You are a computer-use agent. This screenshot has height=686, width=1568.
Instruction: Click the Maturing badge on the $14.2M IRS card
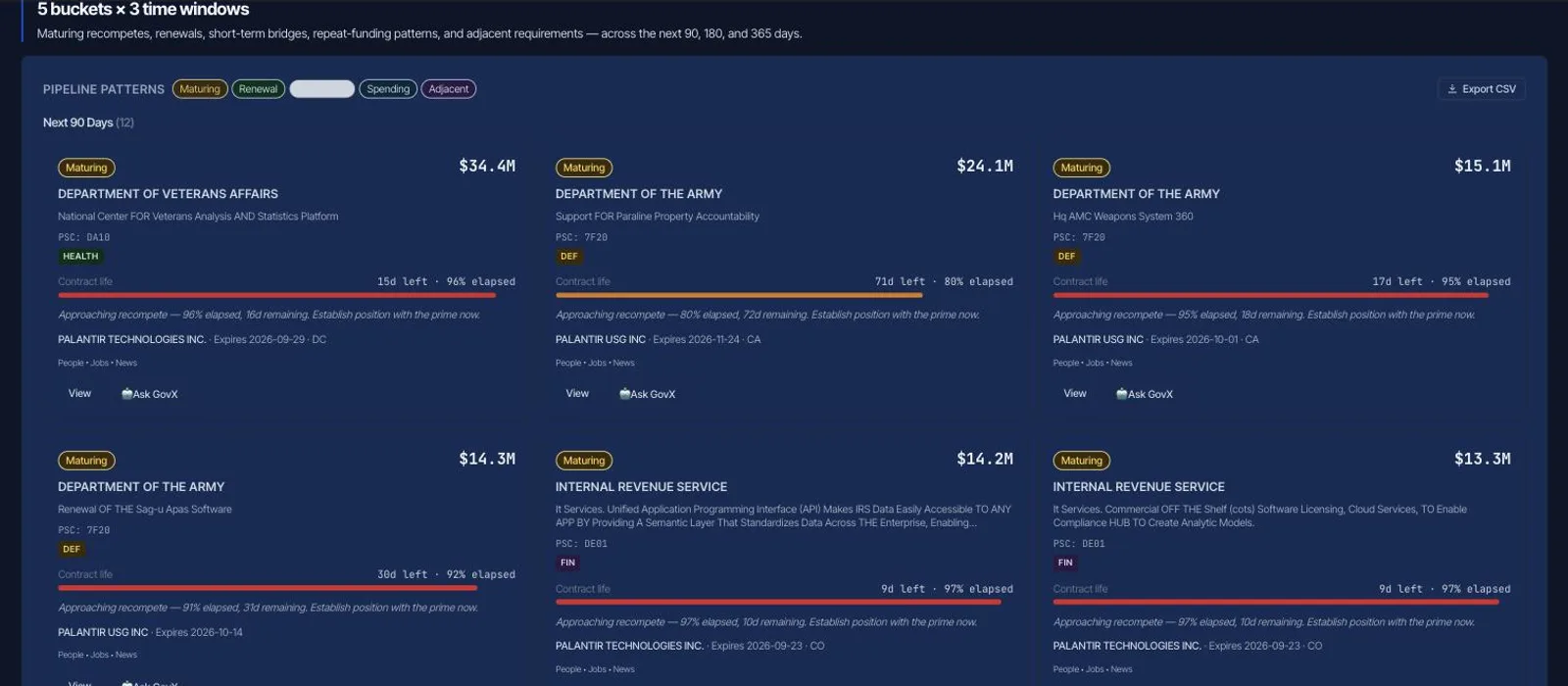pyautogui.click(x=584, y=461)
